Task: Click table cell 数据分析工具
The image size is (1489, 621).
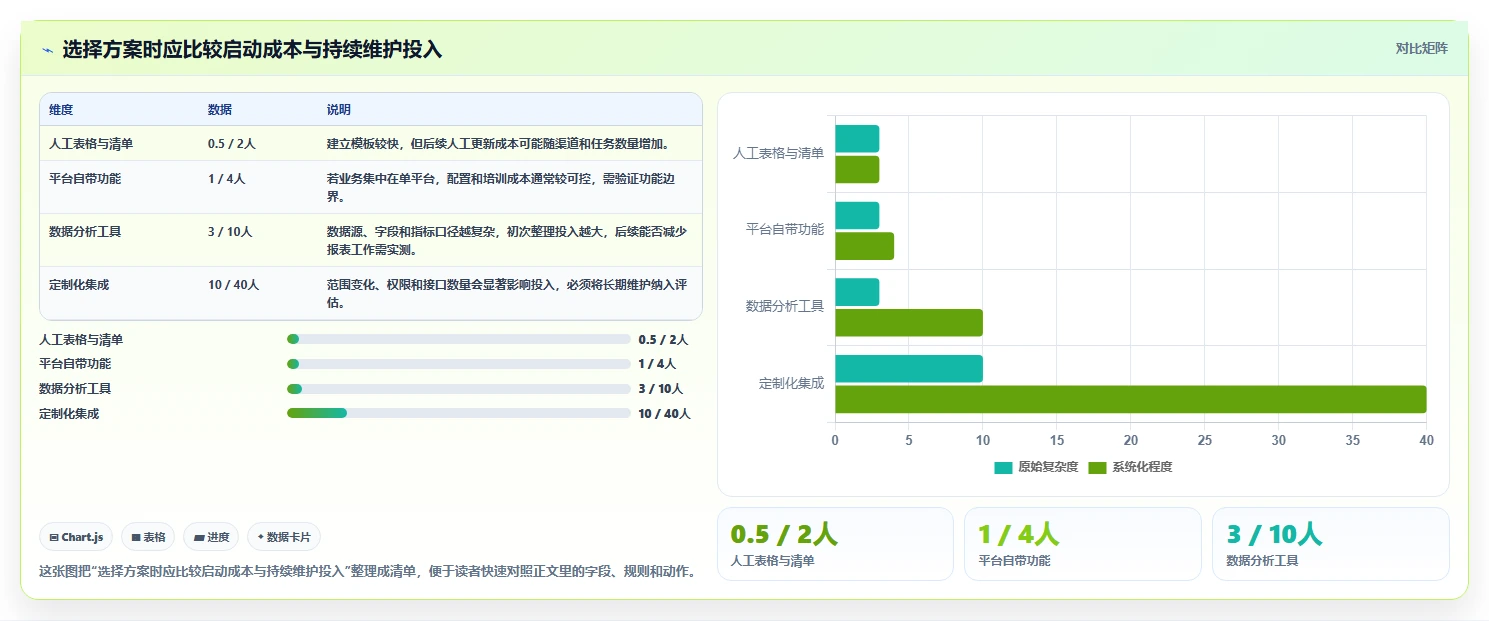Action: [x=85, y=232]
